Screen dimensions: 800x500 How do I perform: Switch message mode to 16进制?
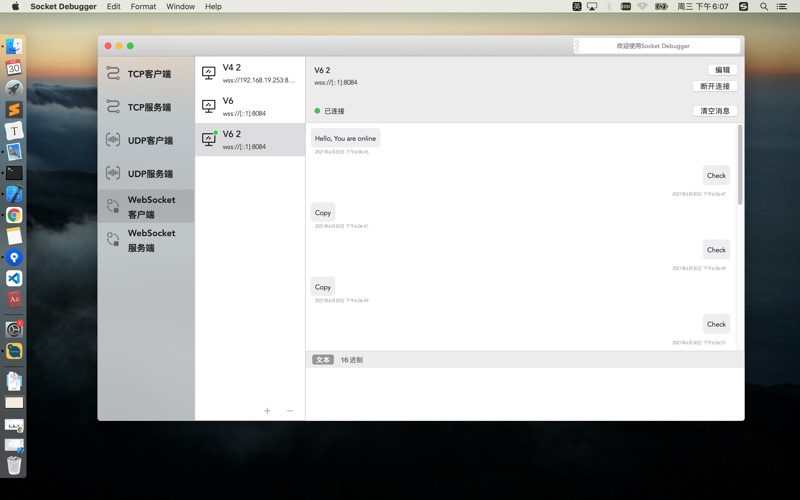point(352,360)
